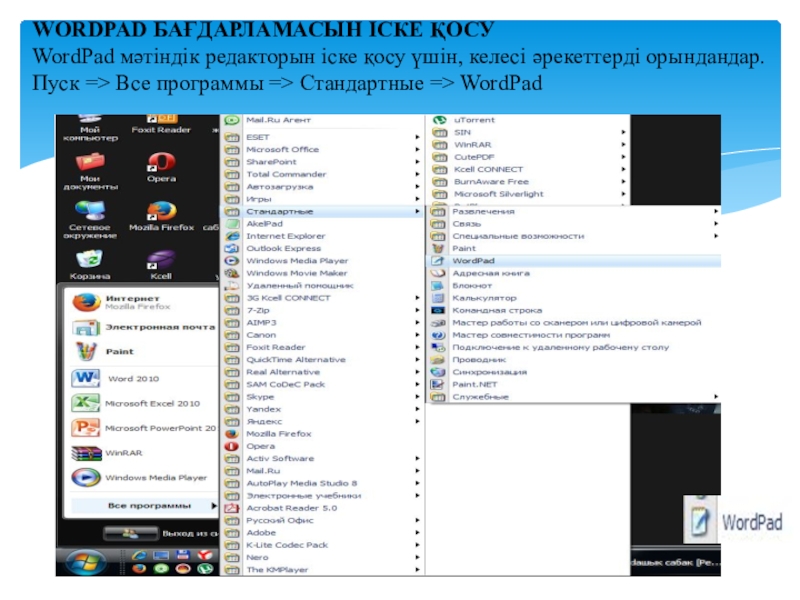
Task: Open the Корзина recycle bin
Action: [90, 265]
